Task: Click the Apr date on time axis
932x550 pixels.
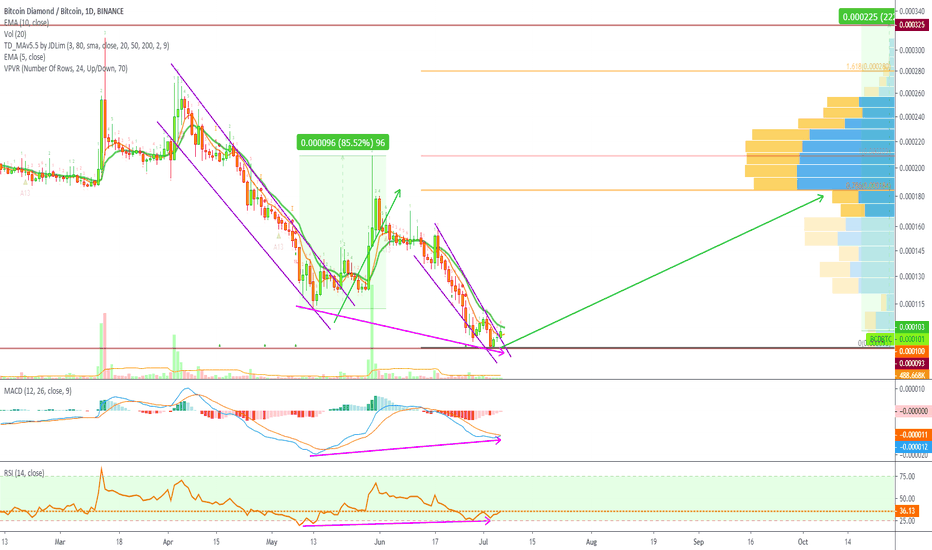Action: click(168, 542)
